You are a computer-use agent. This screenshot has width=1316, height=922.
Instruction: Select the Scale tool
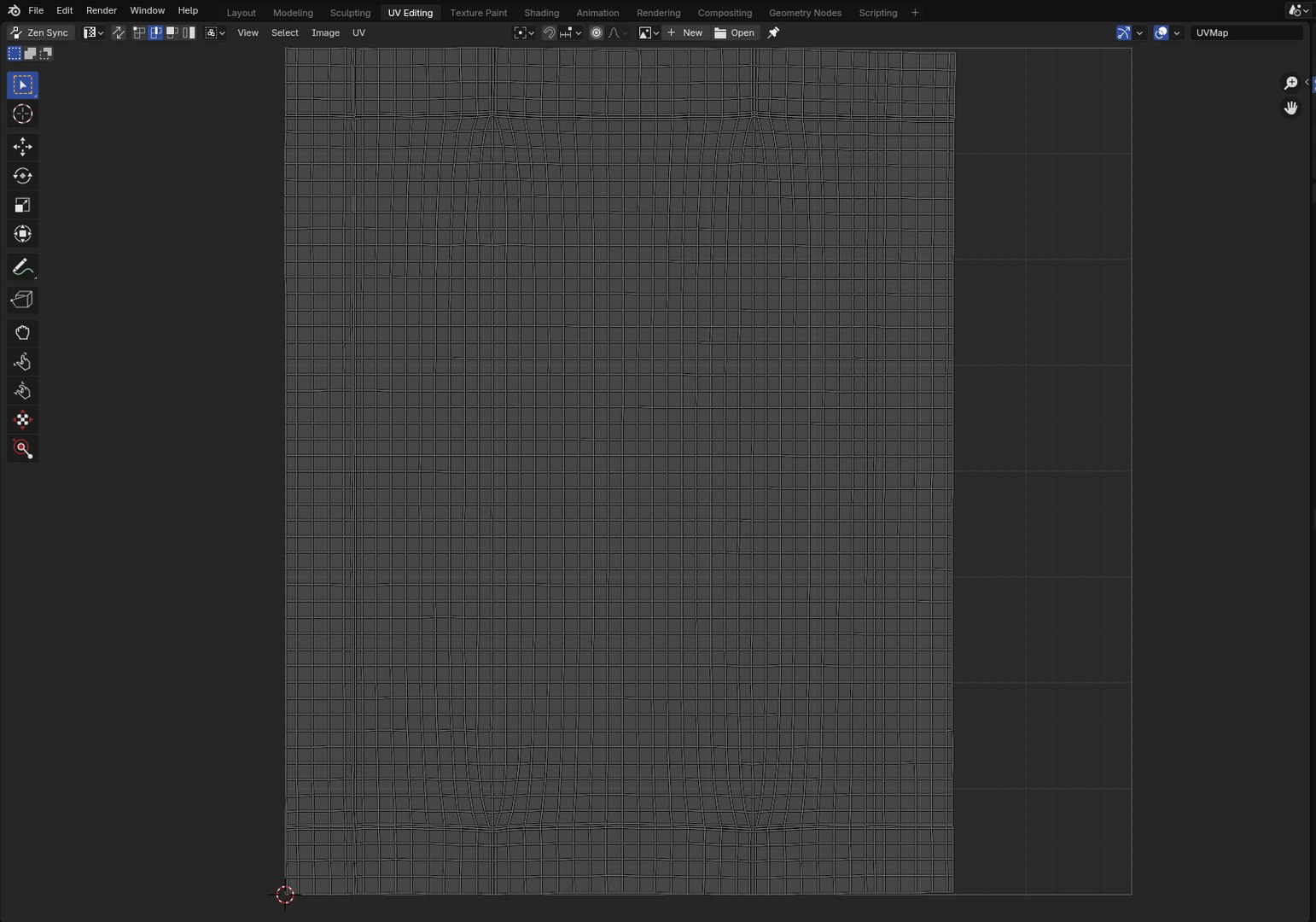[x=22, y=205]
